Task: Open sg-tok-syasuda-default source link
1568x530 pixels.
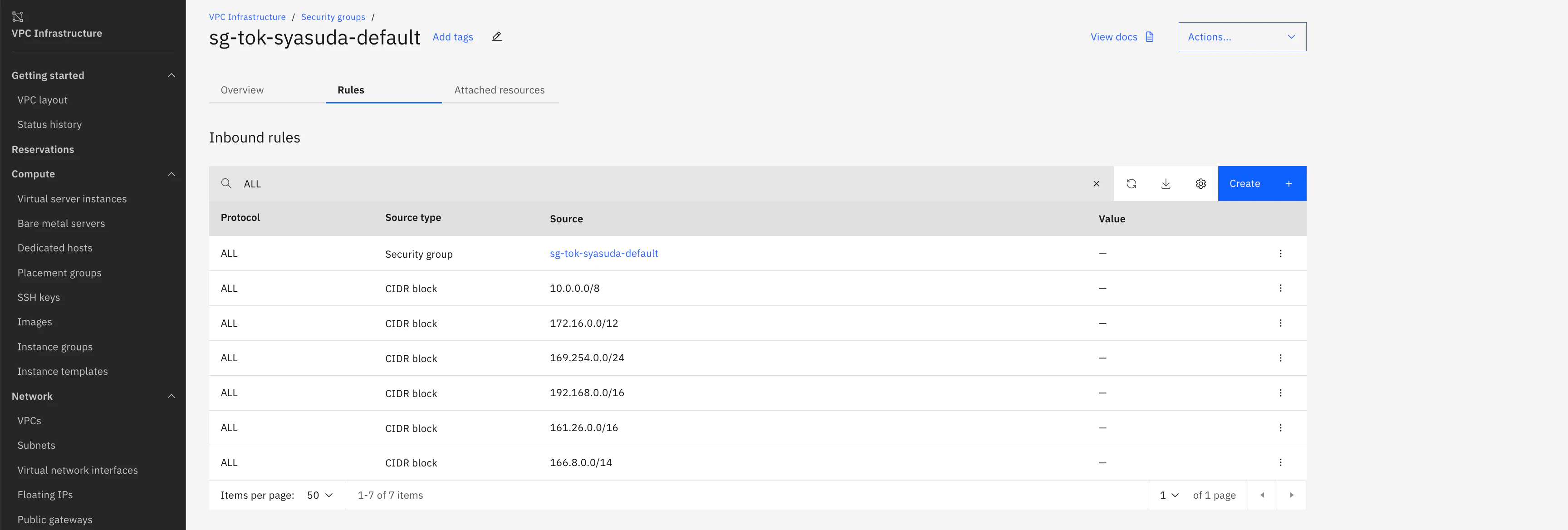Action: tap(604, 254)
